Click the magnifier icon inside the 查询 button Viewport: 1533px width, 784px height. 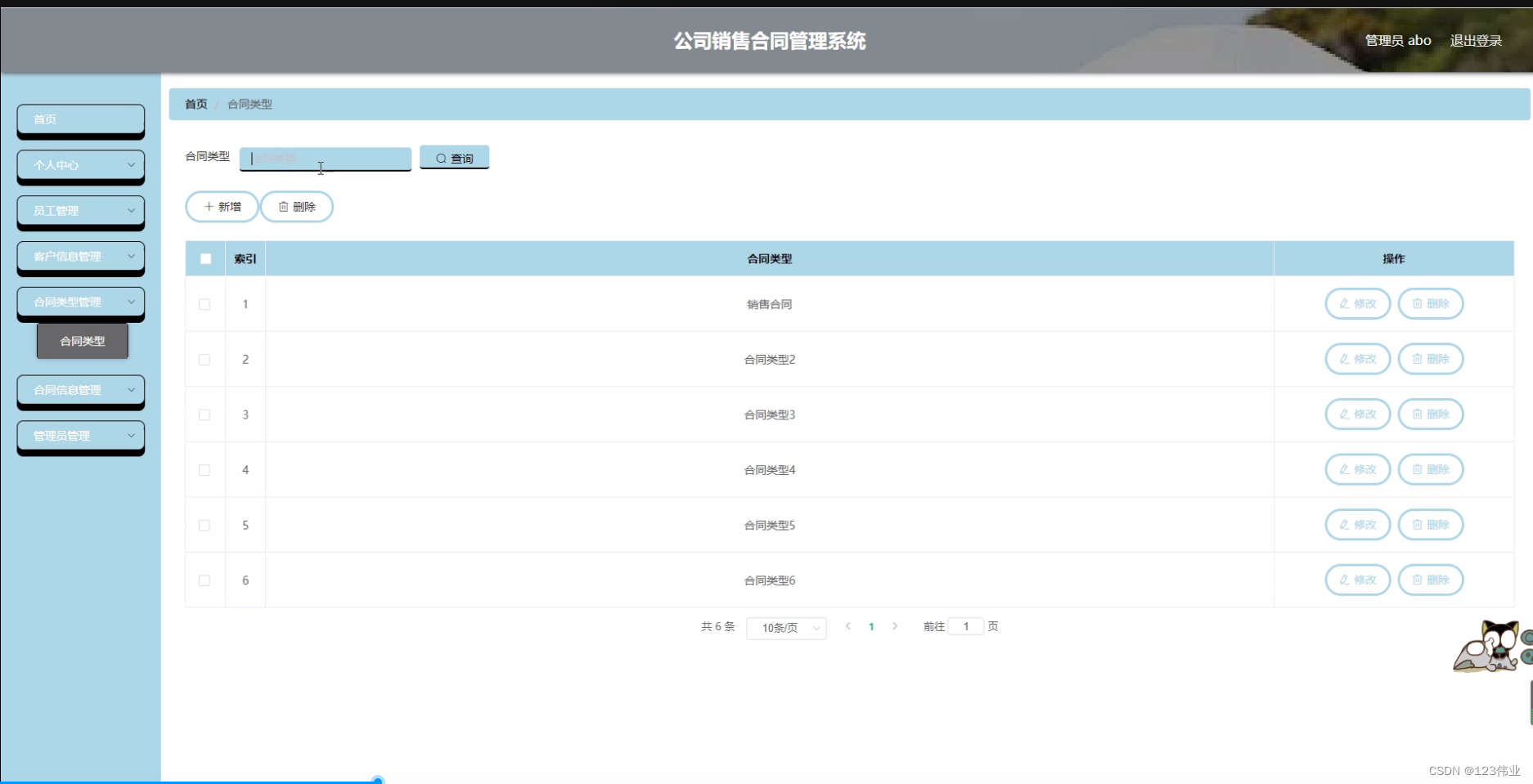tap(441, 158)
